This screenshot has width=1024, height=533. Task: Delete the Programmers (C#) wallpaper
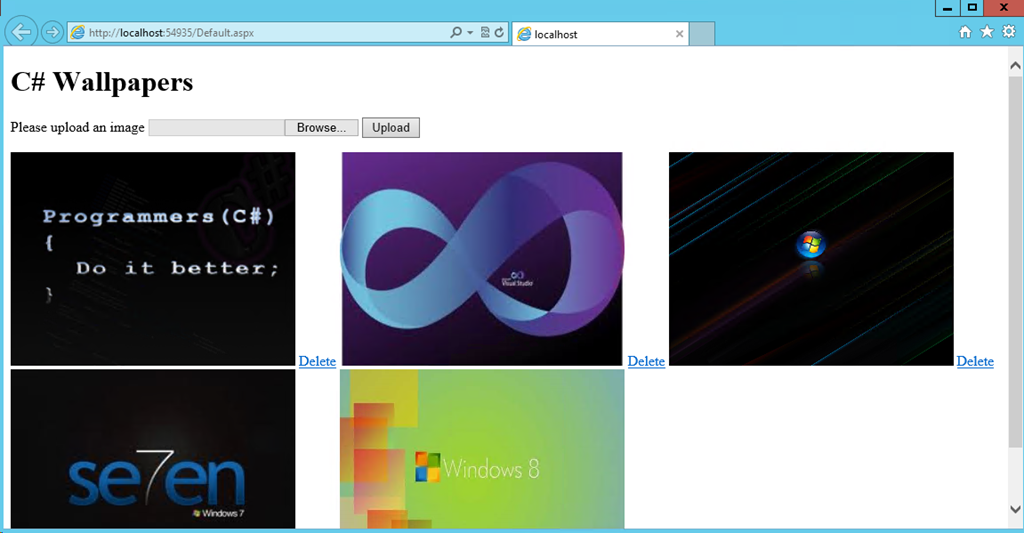click(x=317, y=361)
